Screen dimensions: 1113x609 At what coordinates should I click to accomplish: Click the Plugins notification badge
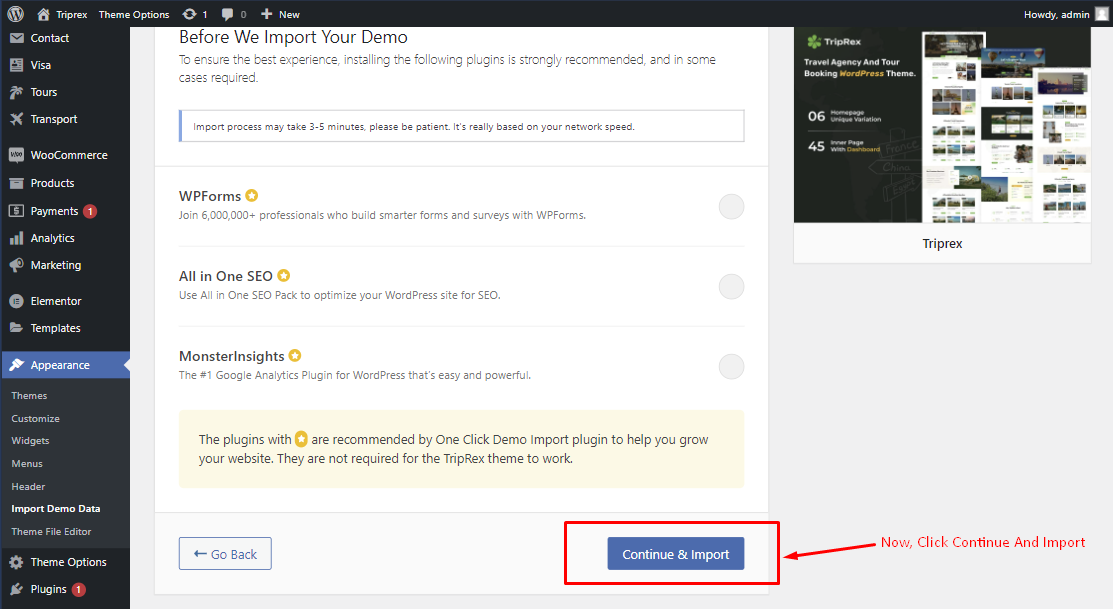tap(78, 589)
